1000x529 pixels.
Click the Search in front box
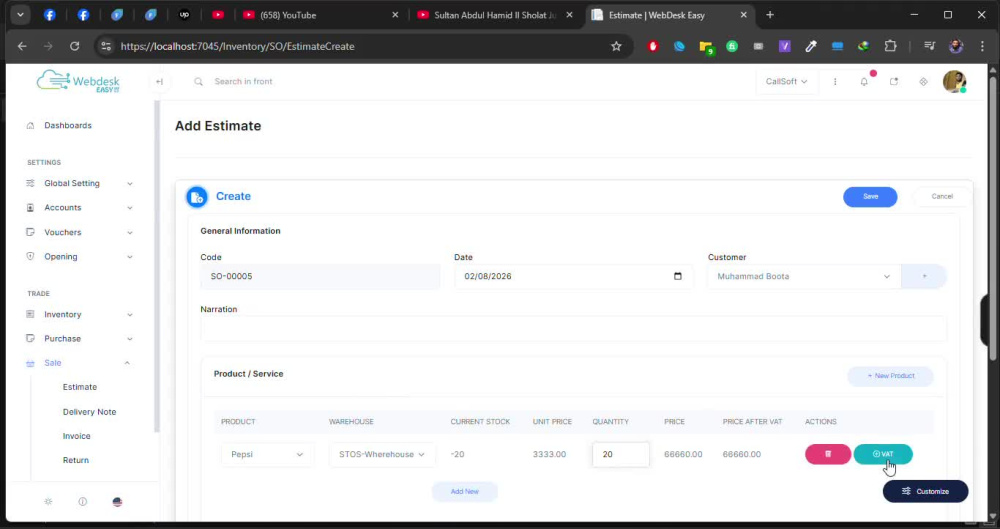pyautogui.click(x=243, y=82)
